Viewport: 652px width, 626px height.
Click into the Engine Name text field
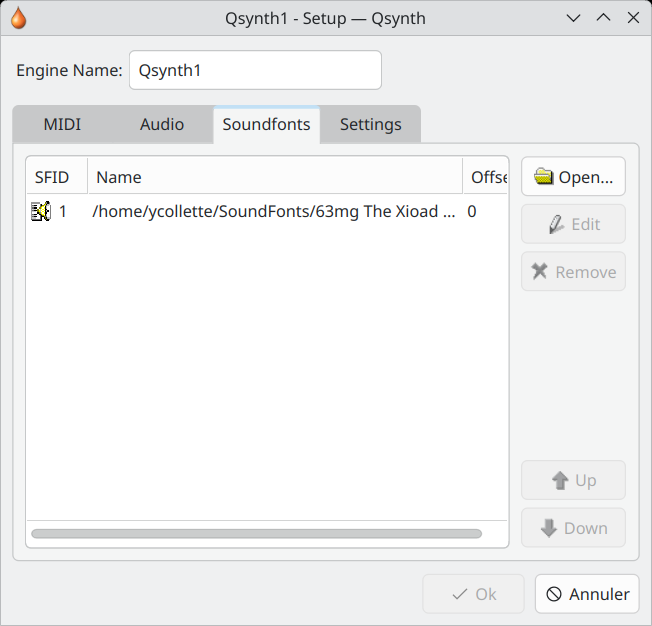click(x=255, y=70)
